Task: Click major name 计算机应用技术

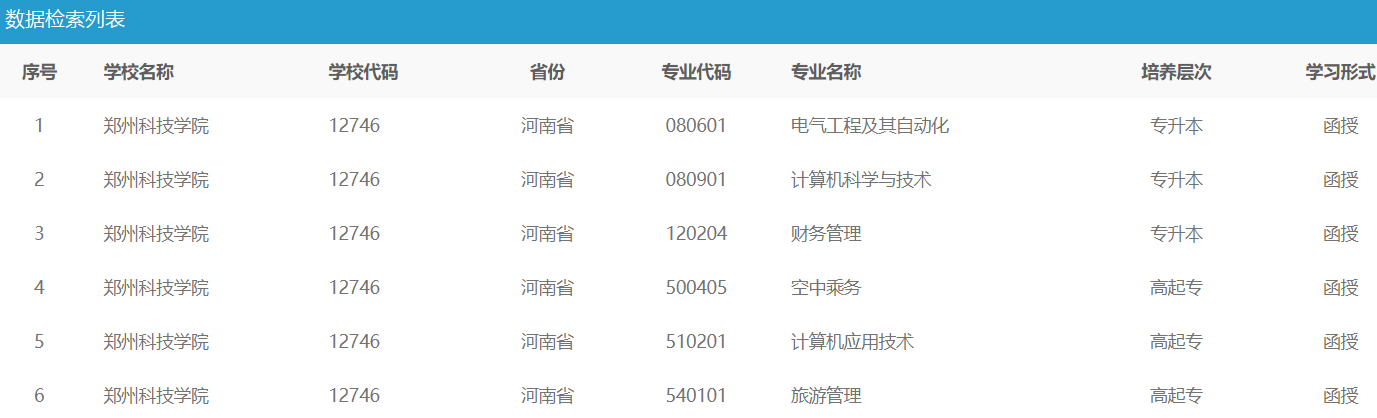Action: pyautogui.click(x=852, y=342)
